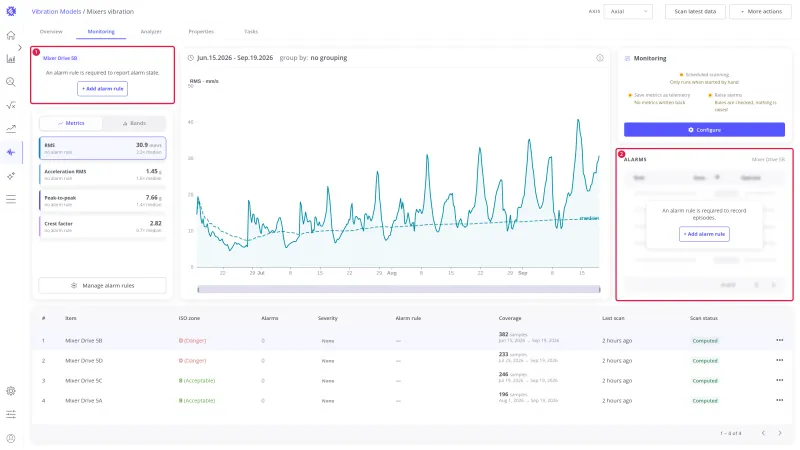Open the user profile sidebar icon
Screen dimensions: 800x450
click(11, 438)
